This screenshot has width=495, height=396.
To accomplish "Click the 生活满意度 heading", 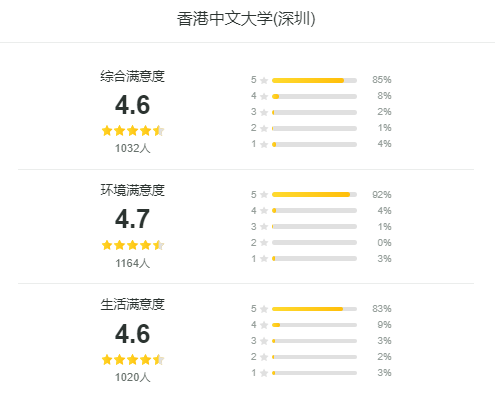I will coord(133,304).
